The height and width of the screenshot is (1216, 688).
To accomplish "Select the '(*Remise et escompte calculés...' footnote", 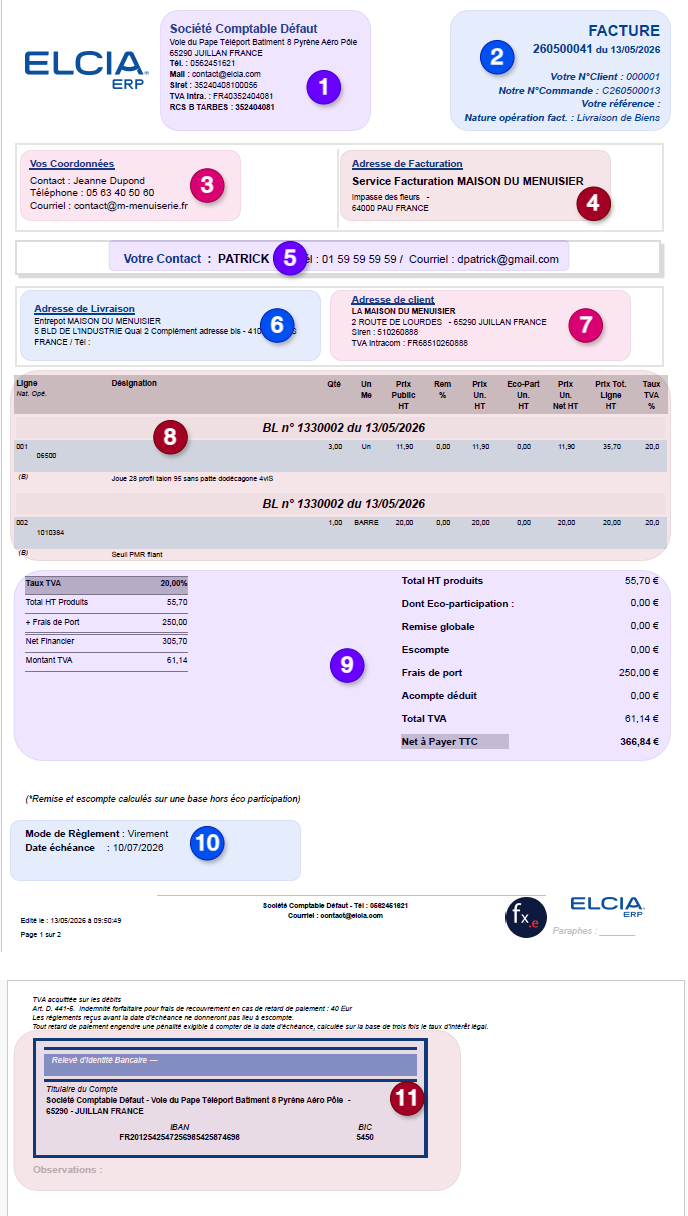I will 163,799.
